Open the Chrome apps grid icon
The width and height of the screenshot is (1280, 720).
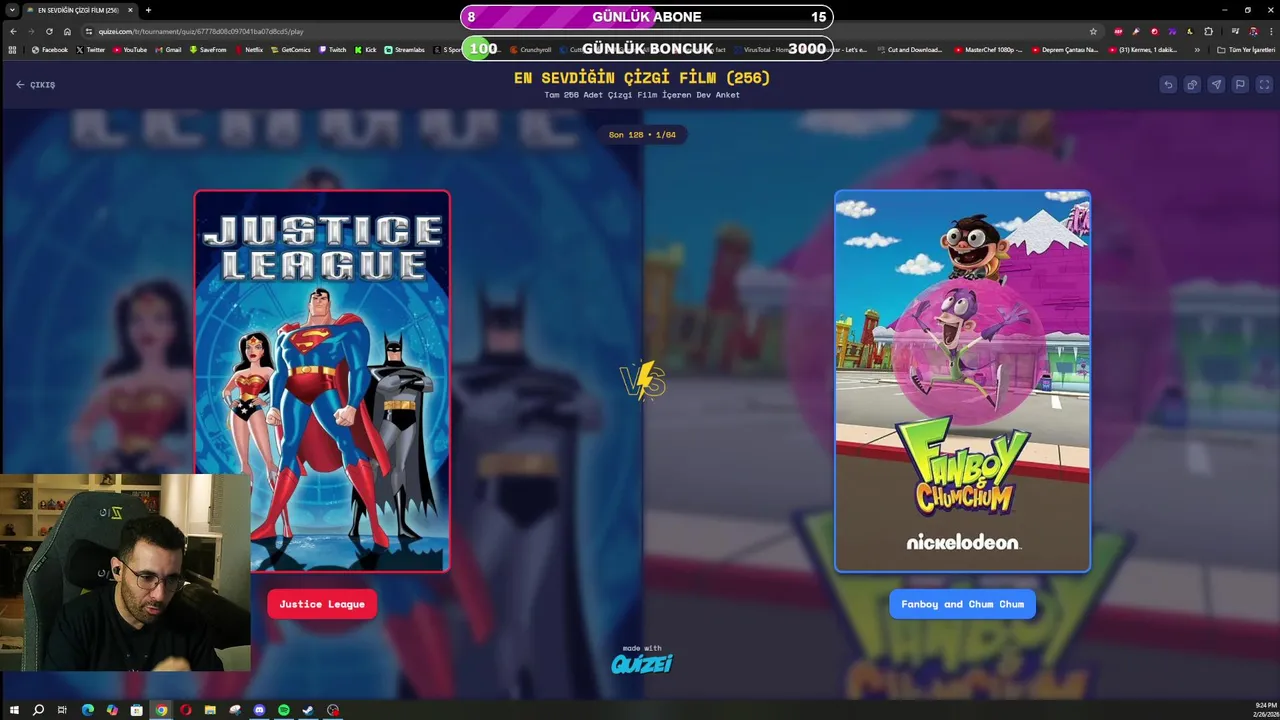click(12, 49)
